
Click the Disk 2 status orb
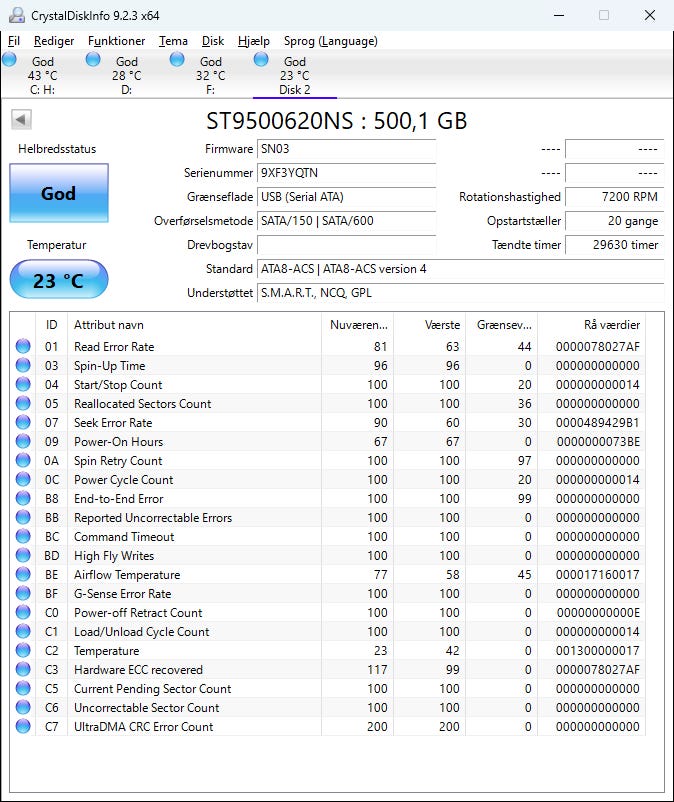click(x=261, y=60)
